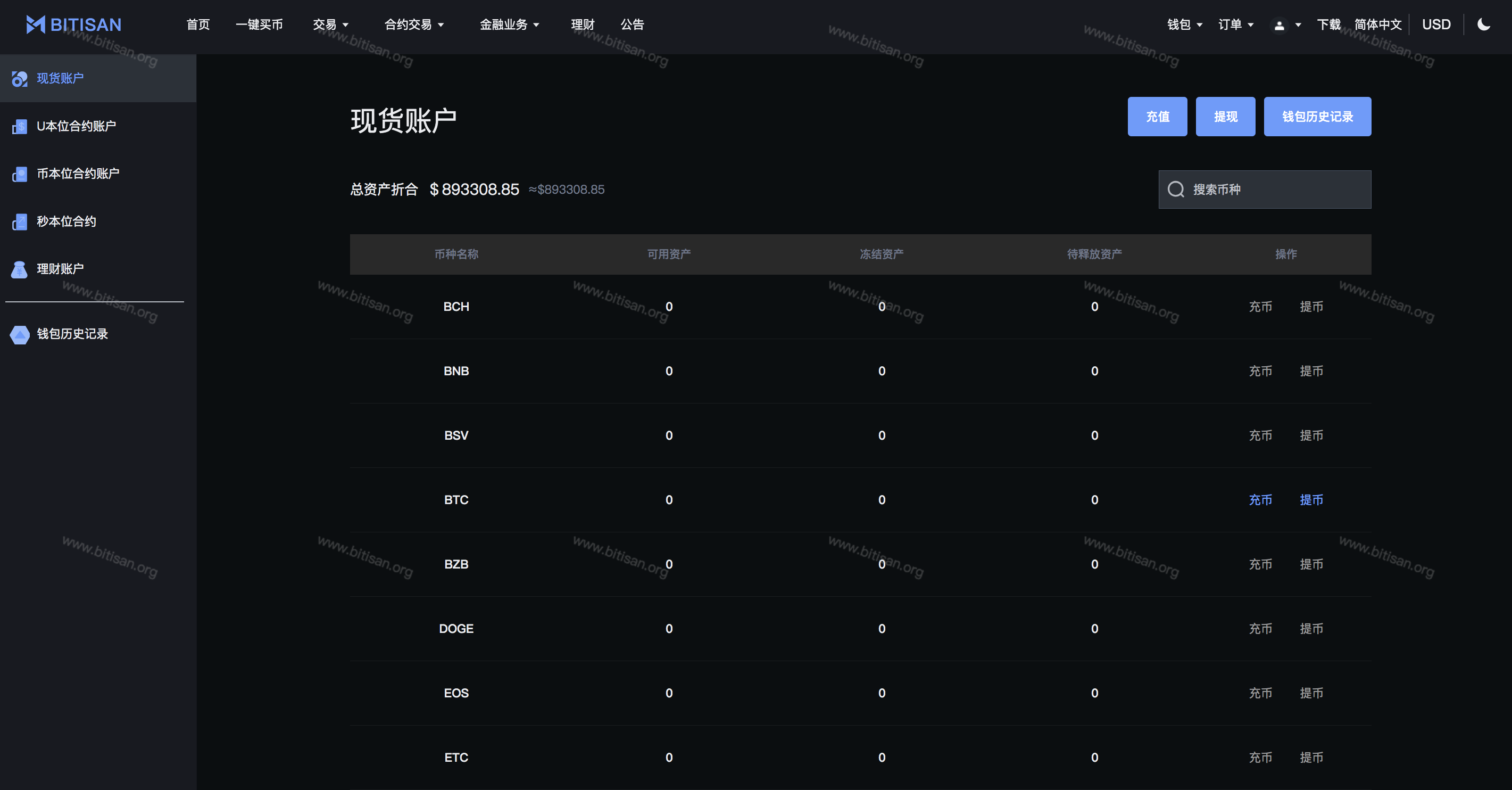Image resolution: width=1512 pixels, height=790 pixels.
Task: Click the BITISAN logo icon
Action: click(x=35, y=24)
